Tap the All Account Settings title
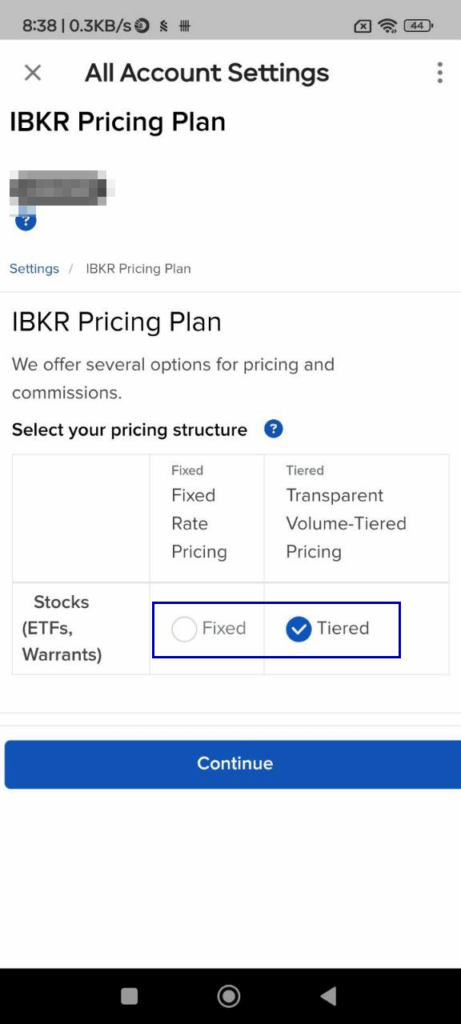Viewport: 461px width, 1024px height. point(207,72)
